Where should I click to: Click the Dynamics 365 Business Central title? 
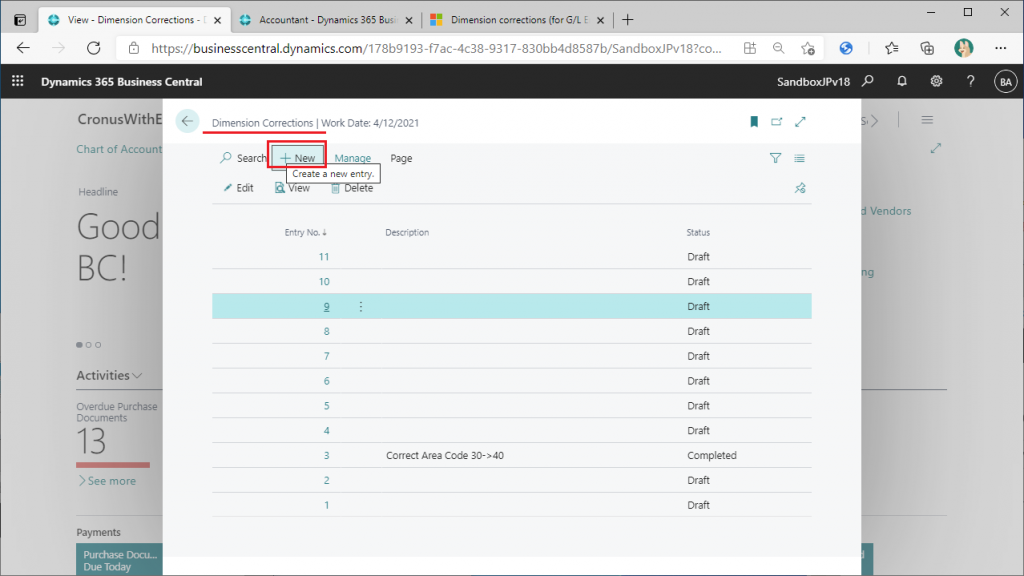point(121,82)
